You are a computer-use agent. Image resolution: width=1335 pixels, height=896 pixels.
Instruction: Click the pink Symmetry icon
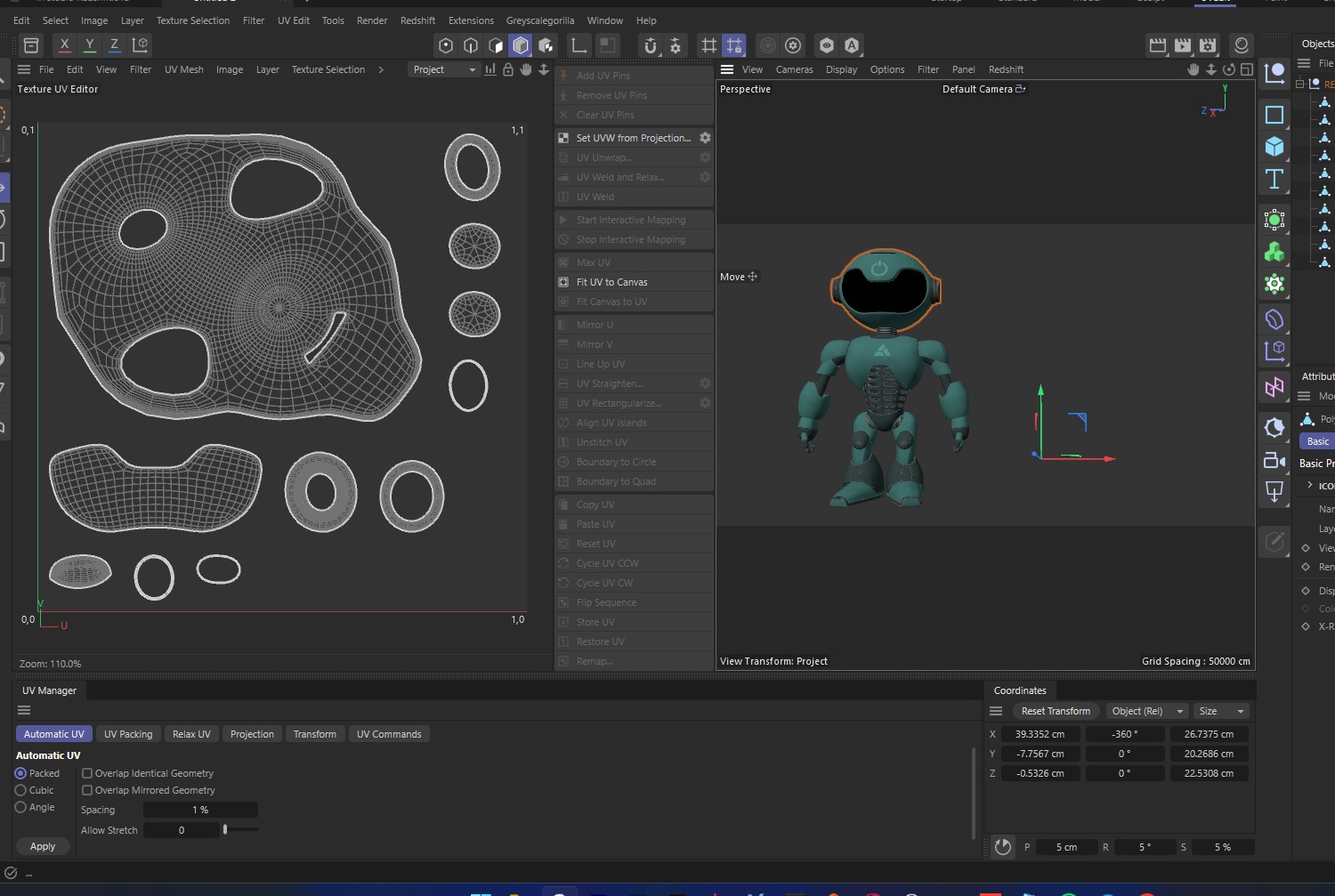[x=1274, y=387]
